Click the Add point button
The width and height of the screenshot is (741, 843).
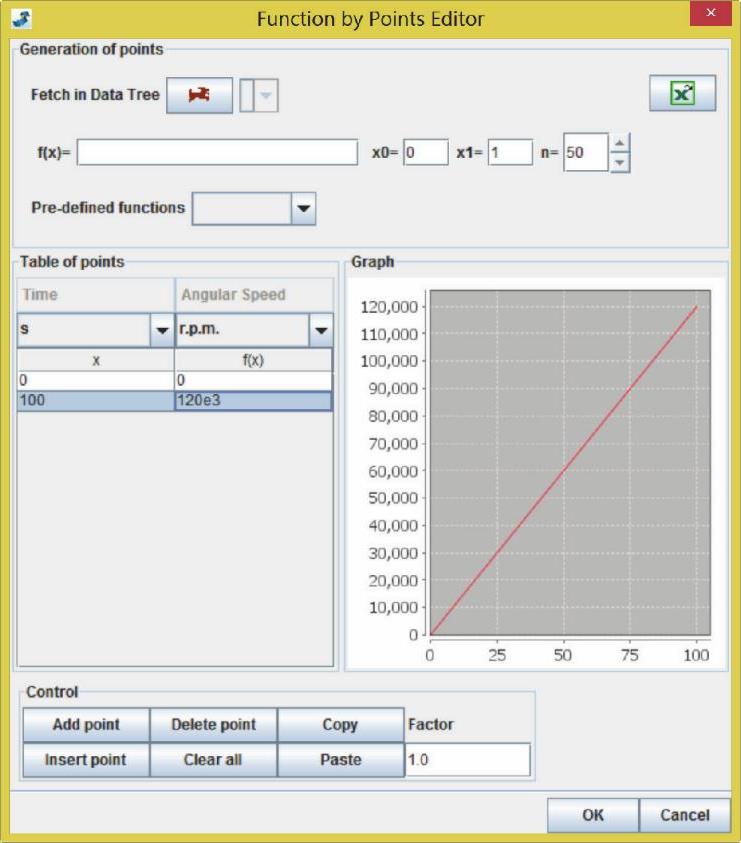click(x=86, y=725)
